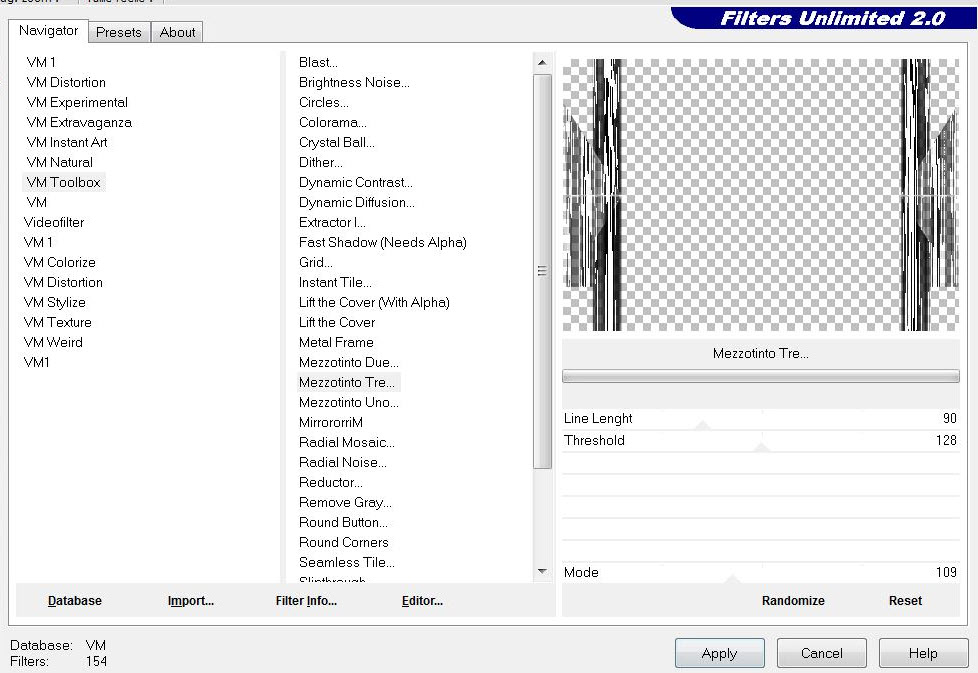Click the Filters count 154
Viewport: 978px width, 673px height.
pos(97,661)
